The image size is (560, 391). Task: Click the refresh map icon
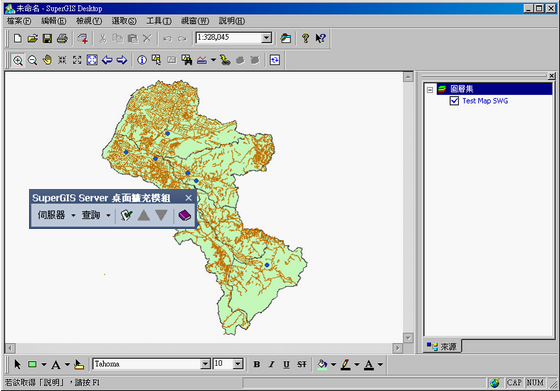(275, 60)
